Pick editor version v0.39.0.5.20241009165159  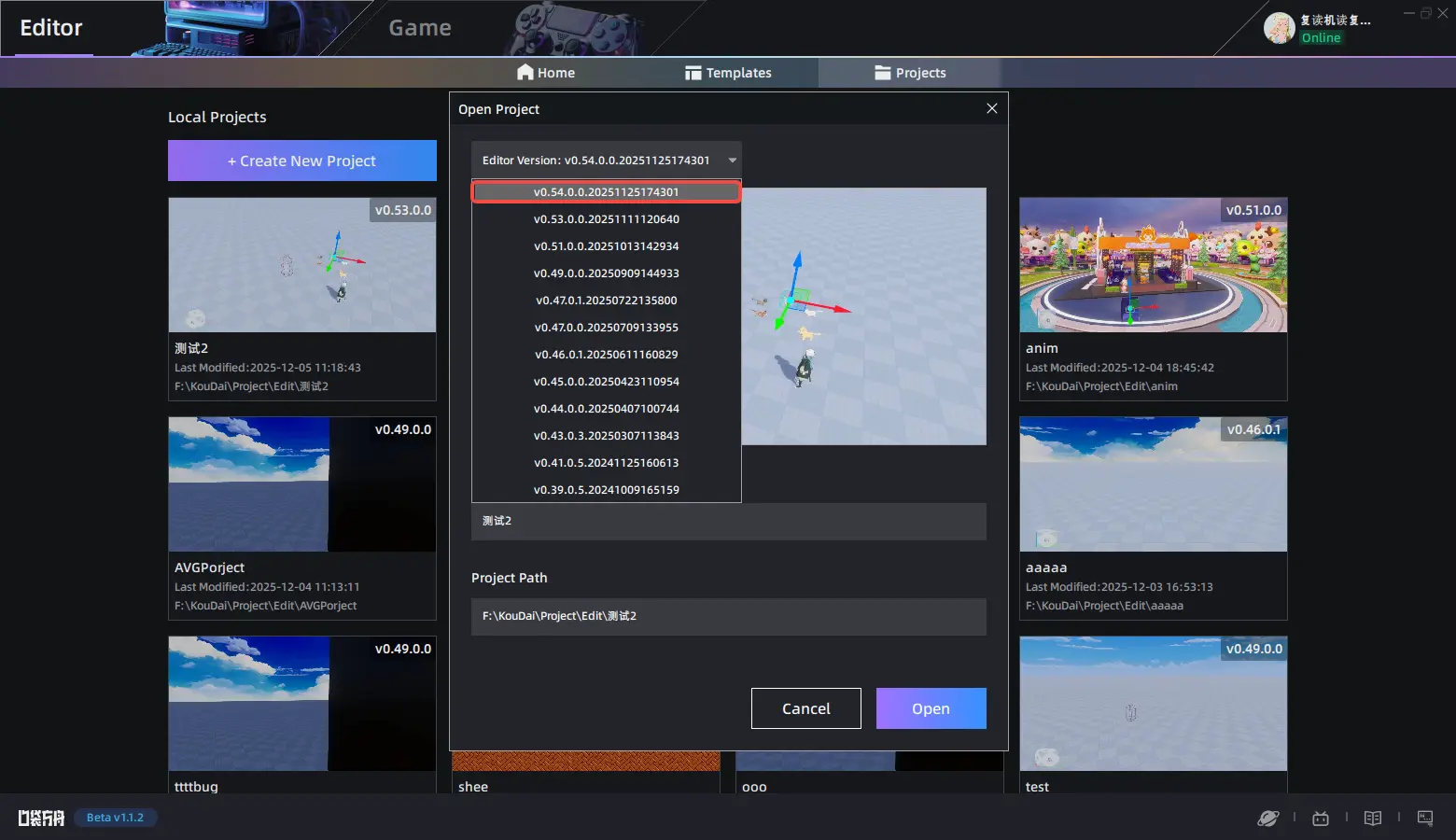point(607,490)
